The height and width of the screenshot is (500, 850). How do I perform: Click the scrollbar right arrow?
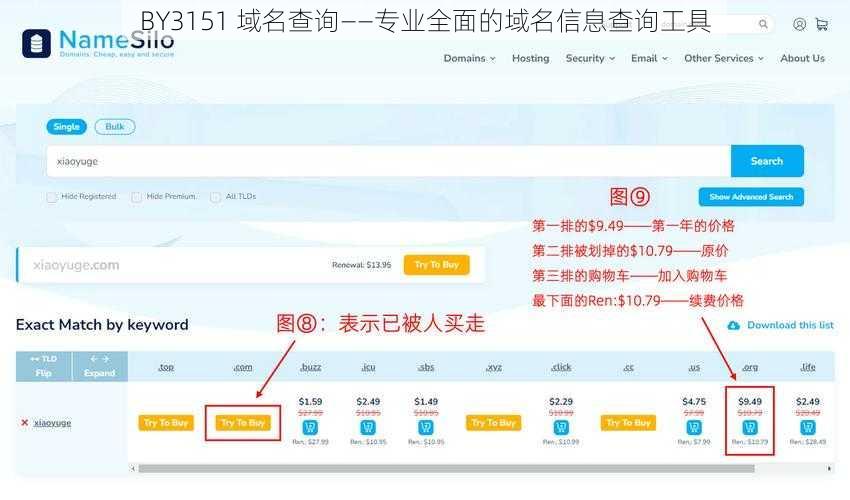tap(829, 468)
